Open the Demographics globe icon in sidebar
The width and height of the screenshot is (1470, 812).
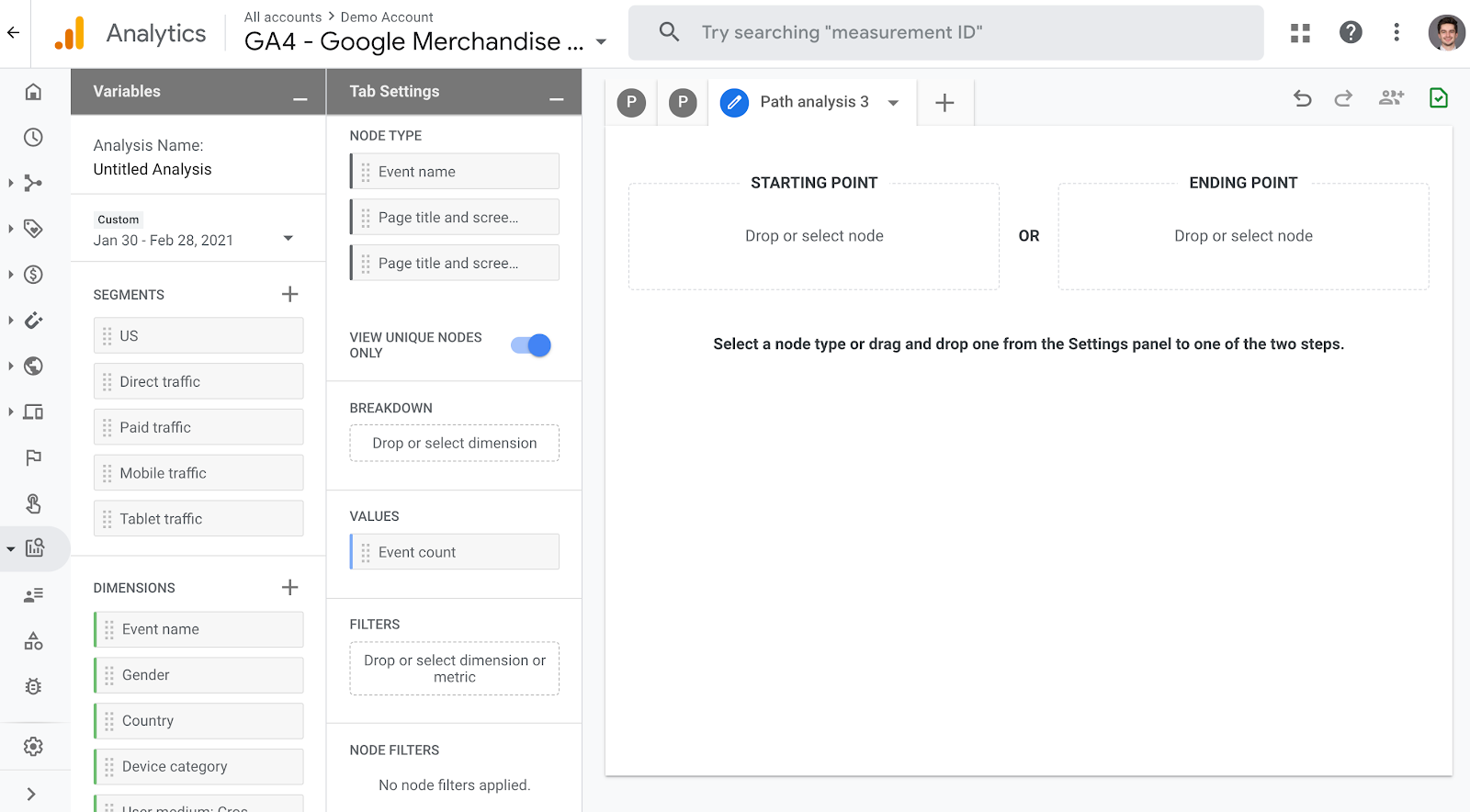click(33, 367)
